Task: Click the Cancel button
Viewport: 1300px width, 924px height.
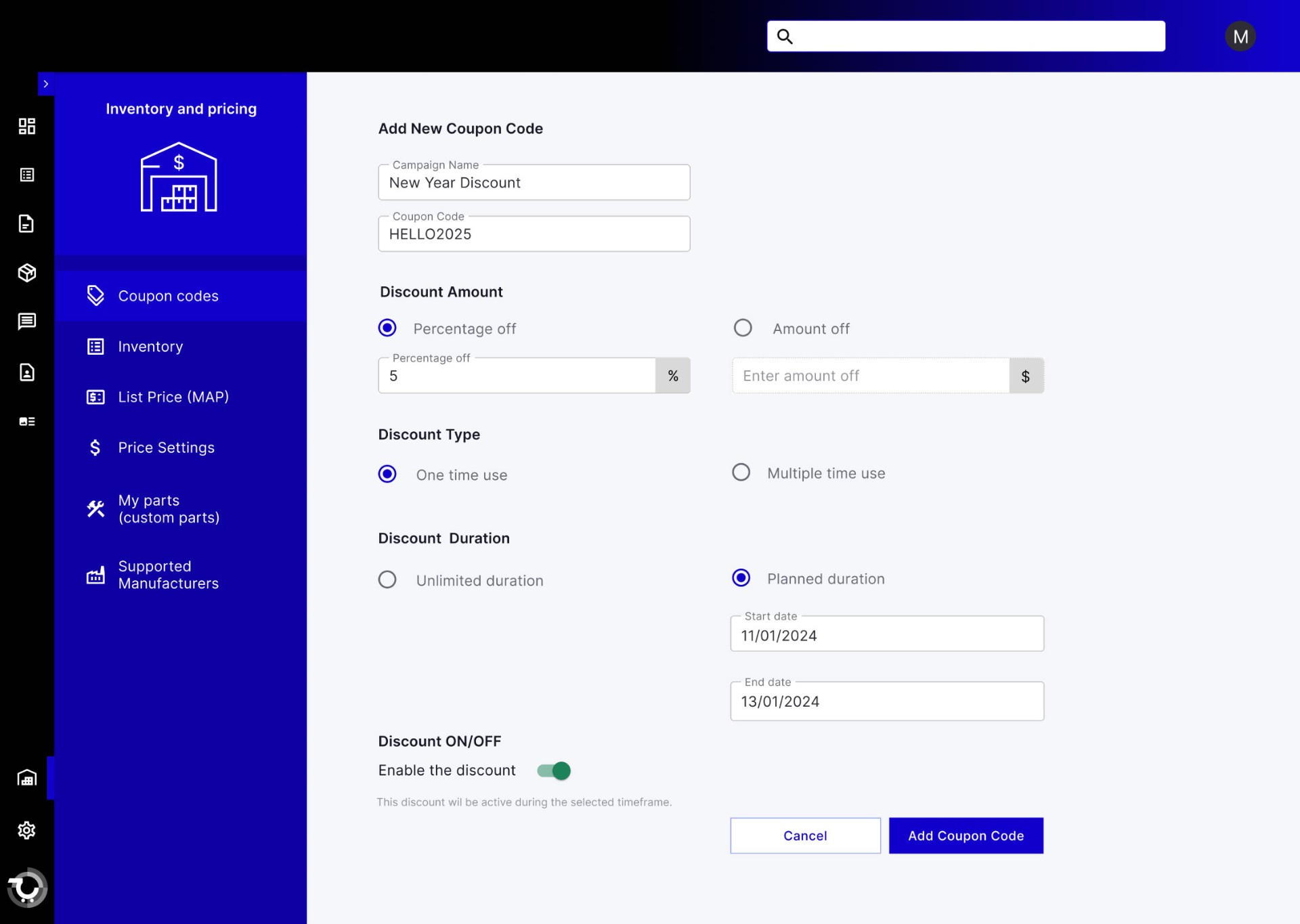Action: [805, 835]
